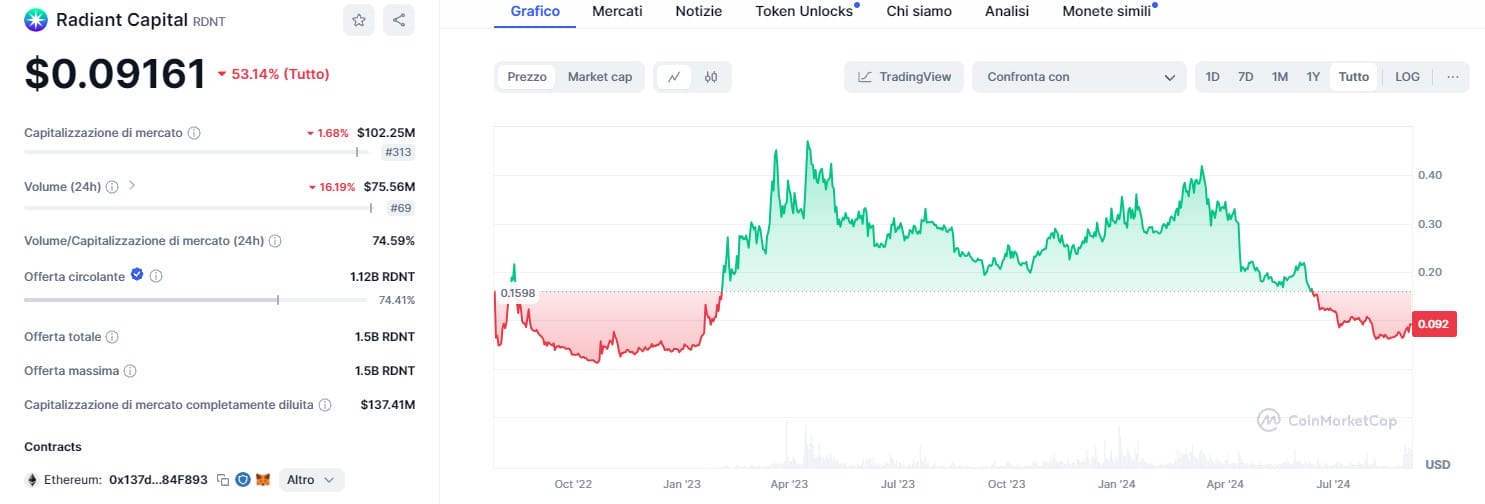Viewport: 1485px width, 504px height.
Task: Toggle the LOG scale option
Action: pyautogui.click(x=1407, y=77)
